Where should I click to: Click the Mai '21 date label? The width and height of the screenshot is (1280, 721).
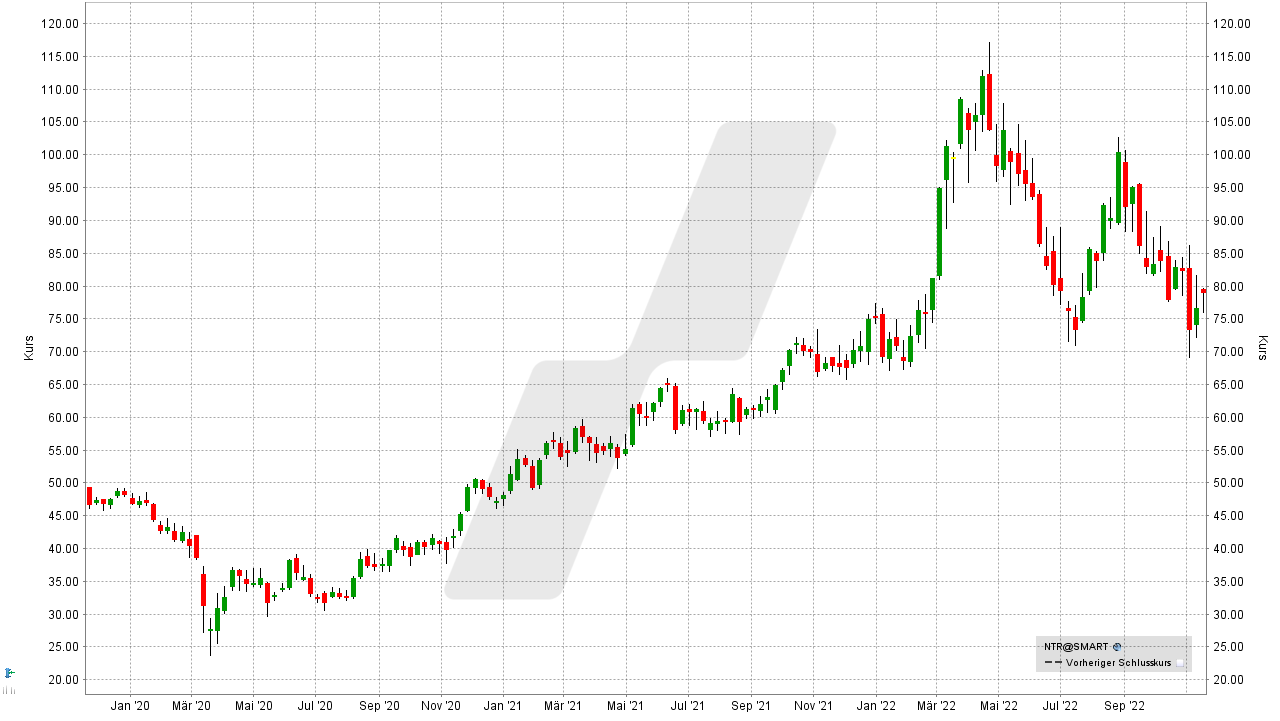(x=626, y=706)
